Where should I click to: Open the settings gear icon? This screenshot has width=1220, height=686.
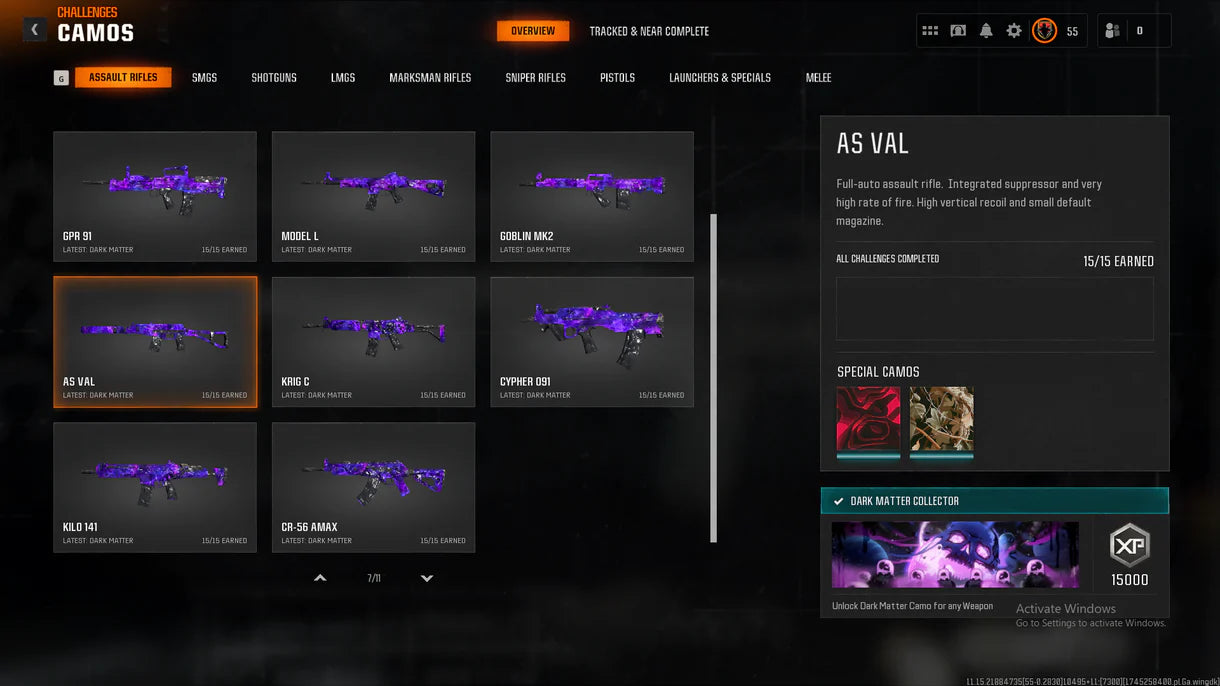click(1014, 31)
